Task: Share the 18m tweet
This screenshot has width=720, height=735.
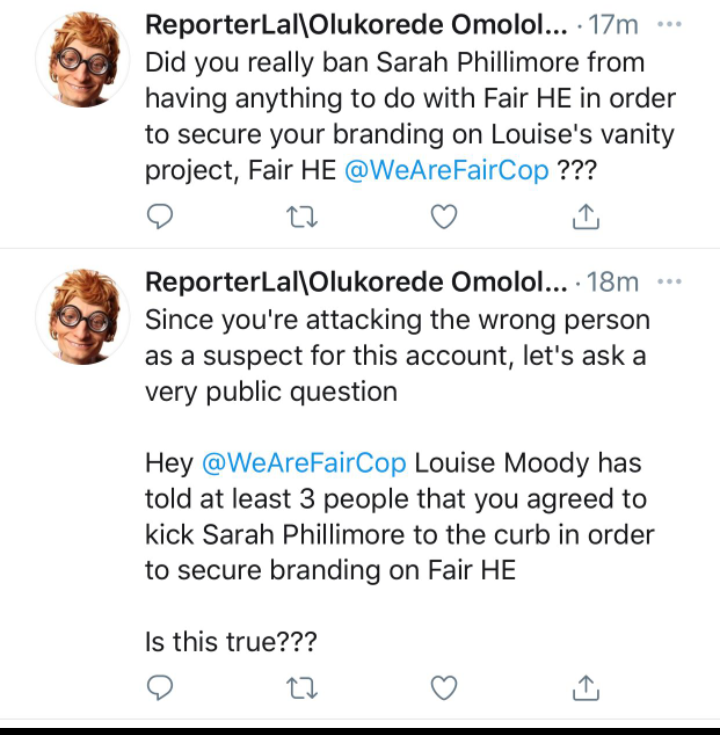Action: [585, 687]
